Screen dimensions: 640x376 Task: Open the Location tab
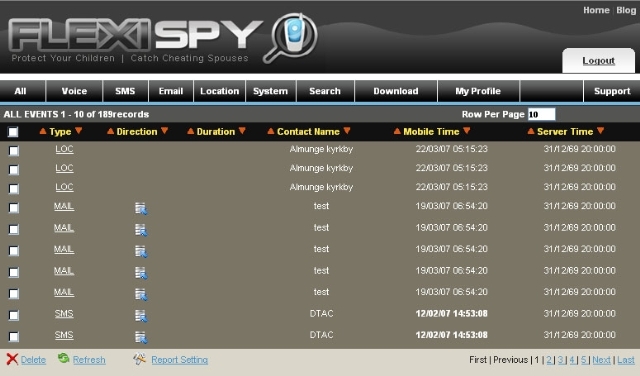tap(220, 91)
